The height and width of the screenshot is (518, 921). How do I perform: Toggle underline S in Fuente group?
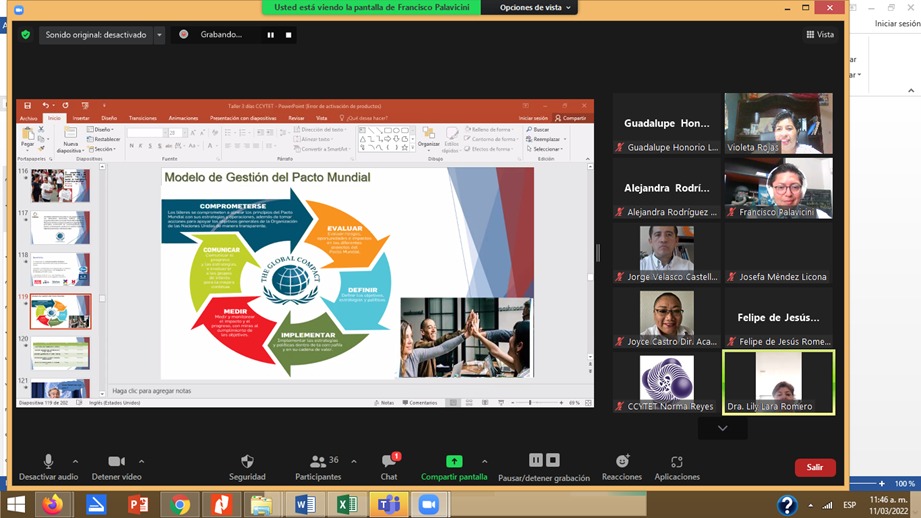pyautogui.click(x=150, y=146)
